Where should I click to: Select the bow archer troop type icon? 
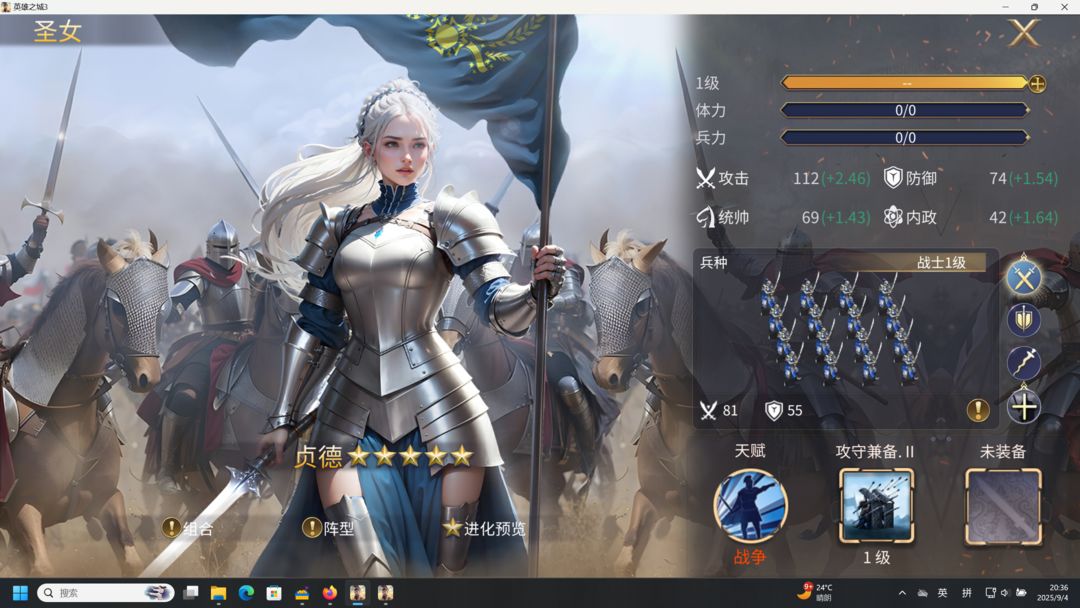1024,363
